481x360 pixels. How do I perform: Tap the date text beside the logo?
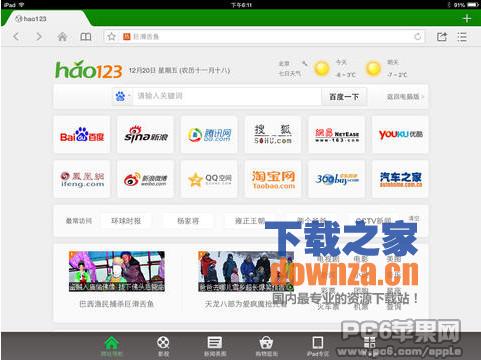click(x=179, y=70)
